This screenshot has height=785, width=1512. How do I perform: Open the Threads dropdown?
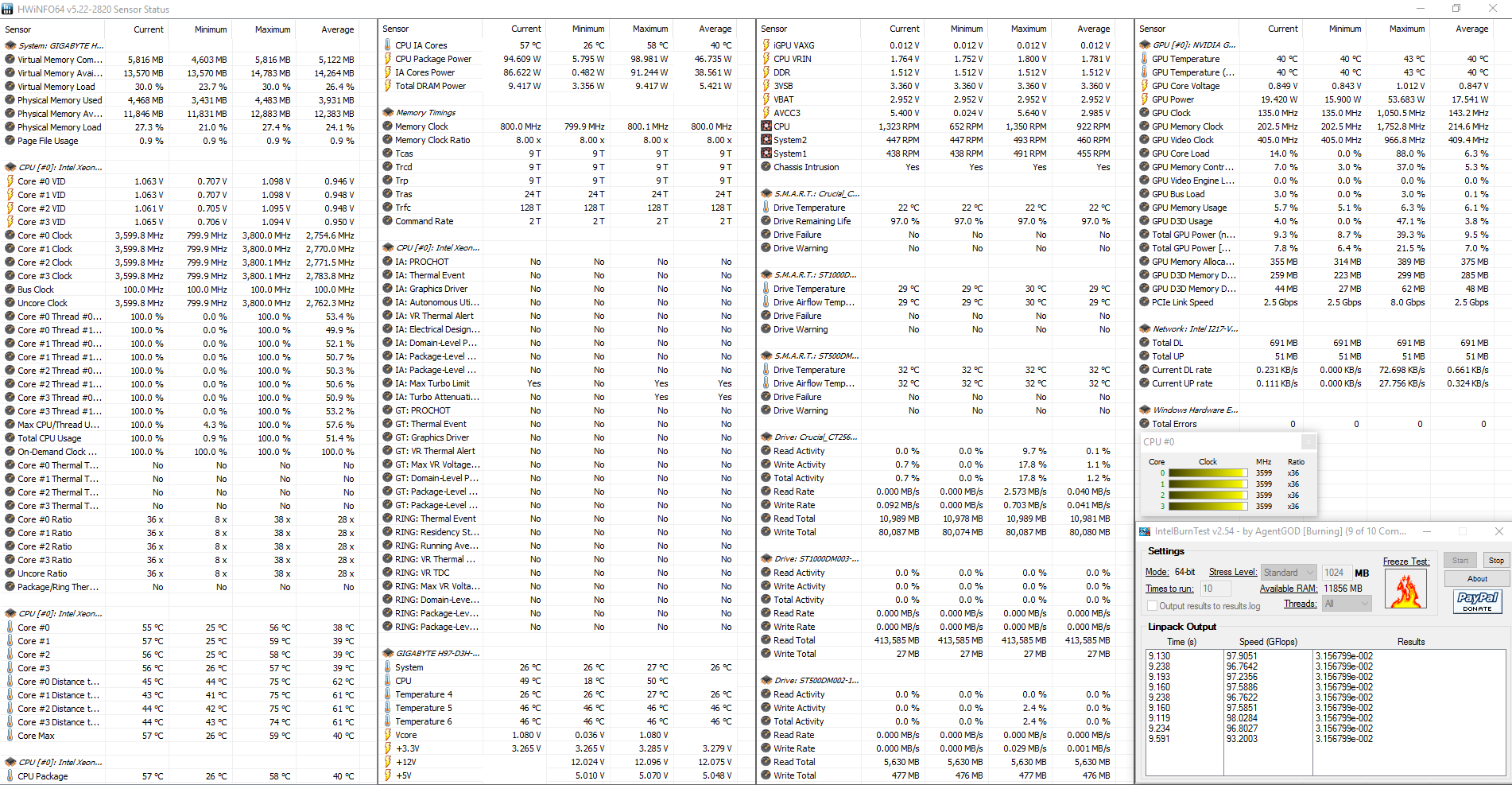pos(1347,604)
